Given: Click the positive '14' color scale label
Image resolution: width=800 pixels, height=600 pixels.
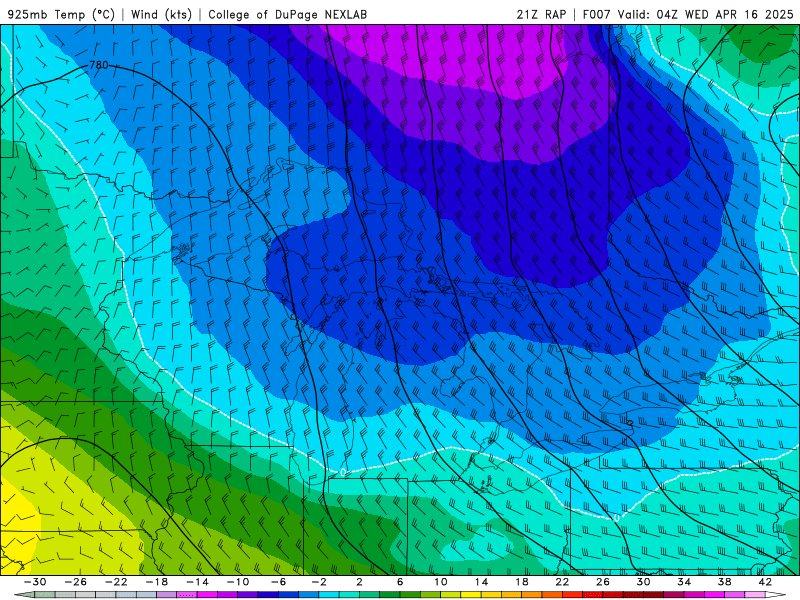Looking at the screenshot, I should [x=481, y=582].
